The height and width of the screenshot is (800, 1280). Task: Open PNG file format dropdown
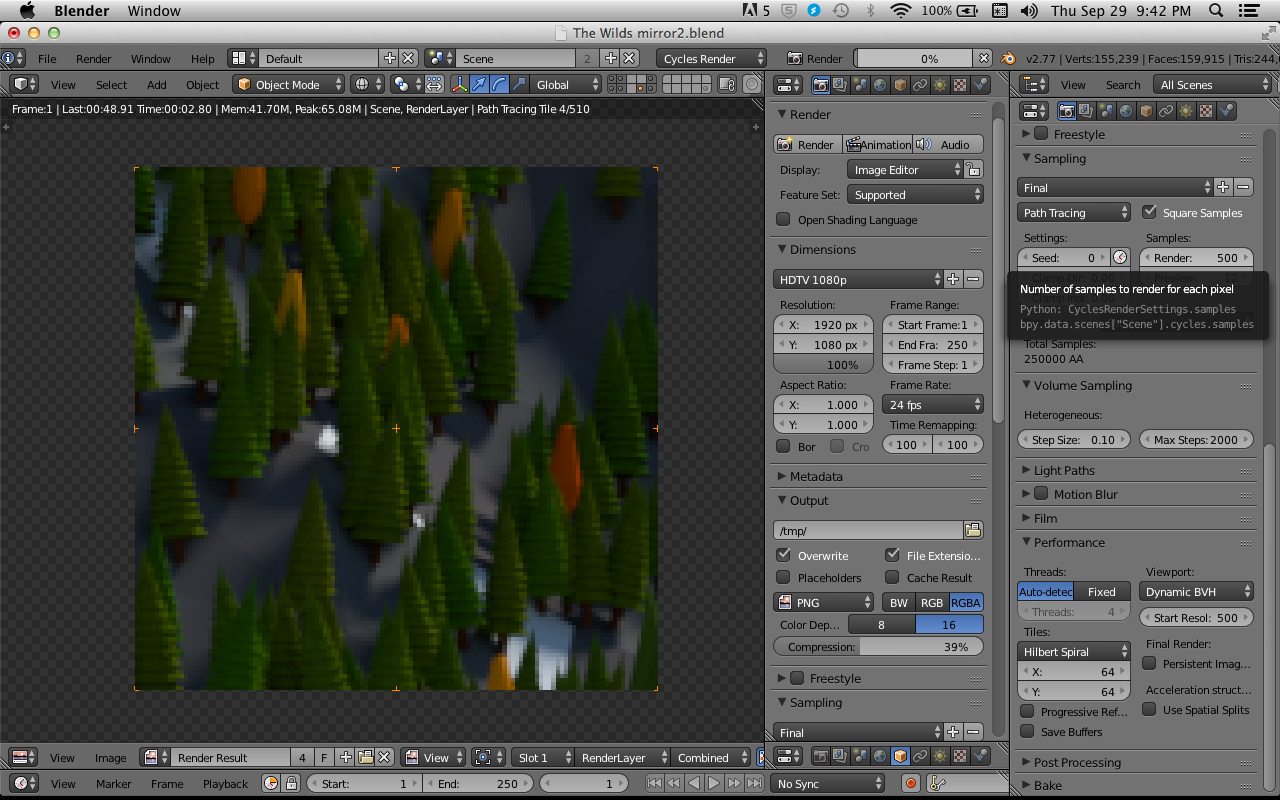click(824, 602)
